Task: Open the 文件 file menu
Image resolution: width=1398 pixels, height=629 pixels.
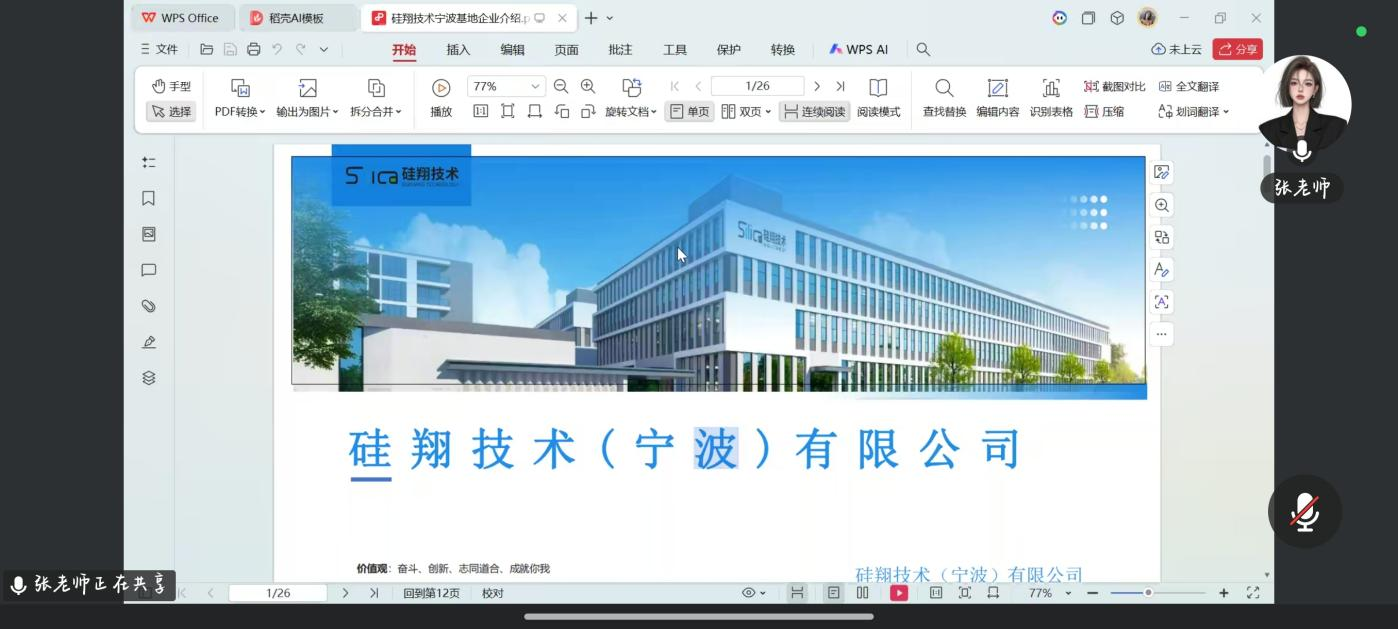Action: tap(159, 49)
